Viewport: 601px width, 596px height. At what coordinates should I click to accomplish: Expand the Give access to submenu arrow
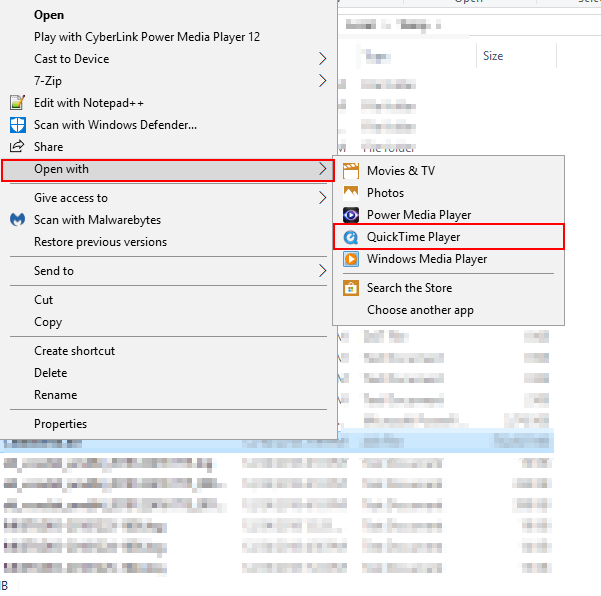(x=322, y=198)
